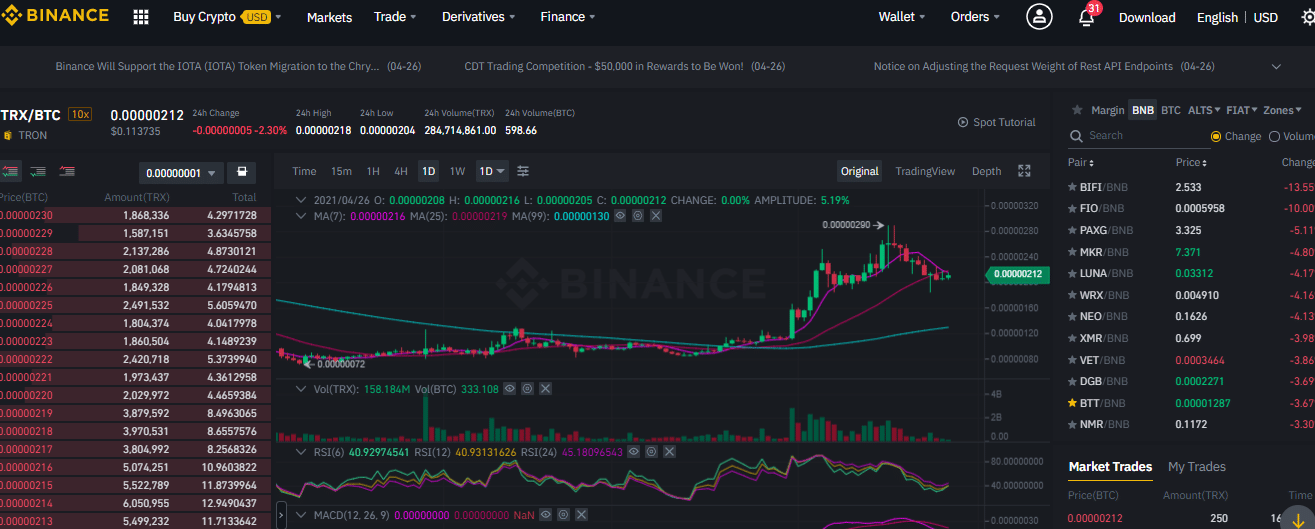
Task: Toggle visibility of Vol indicator
Action: point(510,388)
